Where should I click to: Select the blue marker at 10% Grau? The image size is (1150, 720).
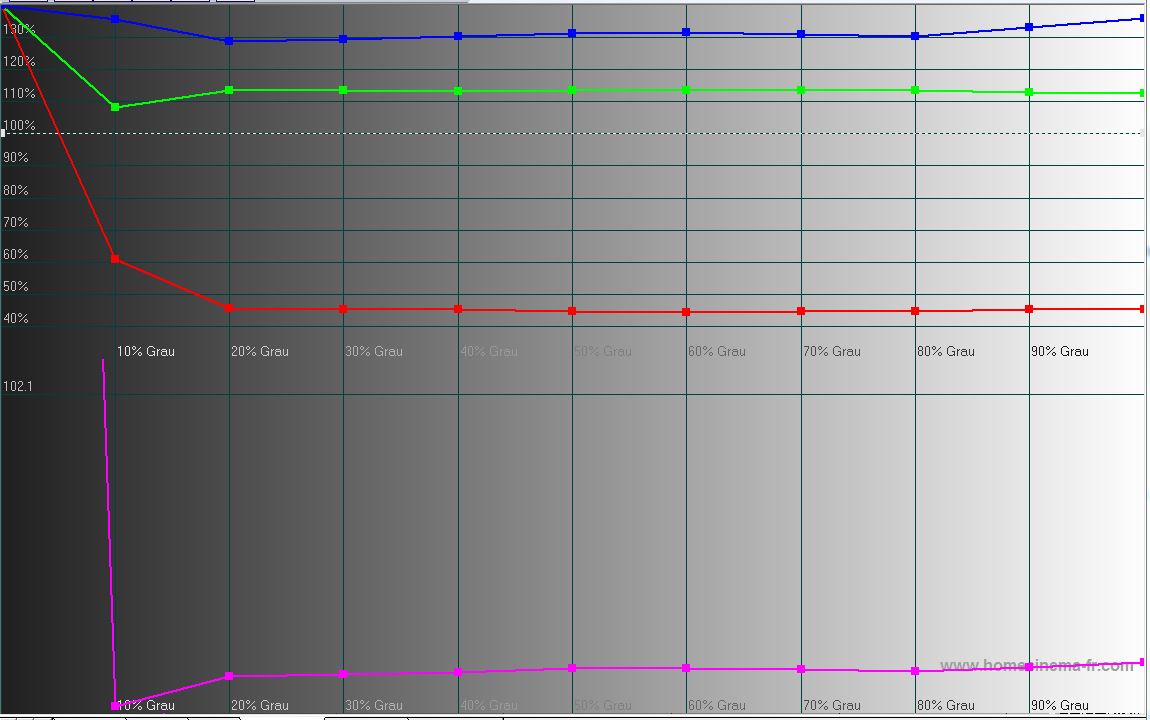(x=115, y=19)
